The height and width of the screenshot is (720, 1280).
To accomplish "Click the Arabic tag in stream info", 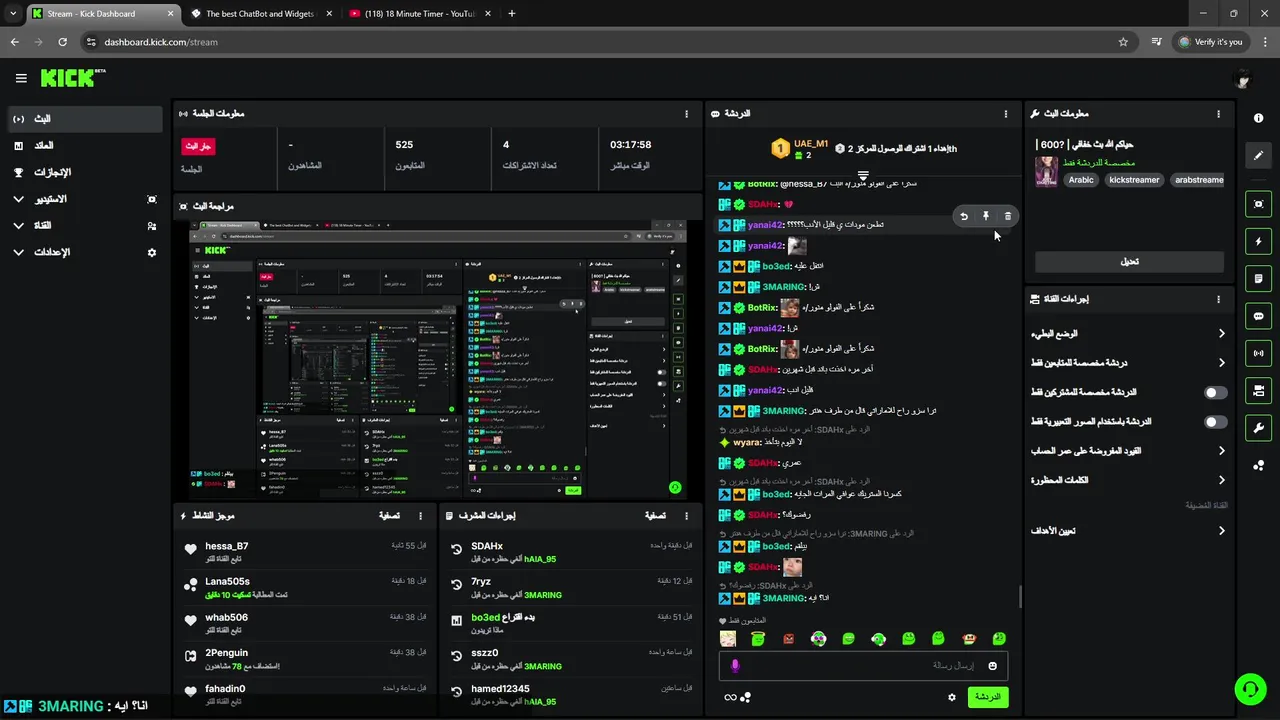I will (x=1081, y=180).
